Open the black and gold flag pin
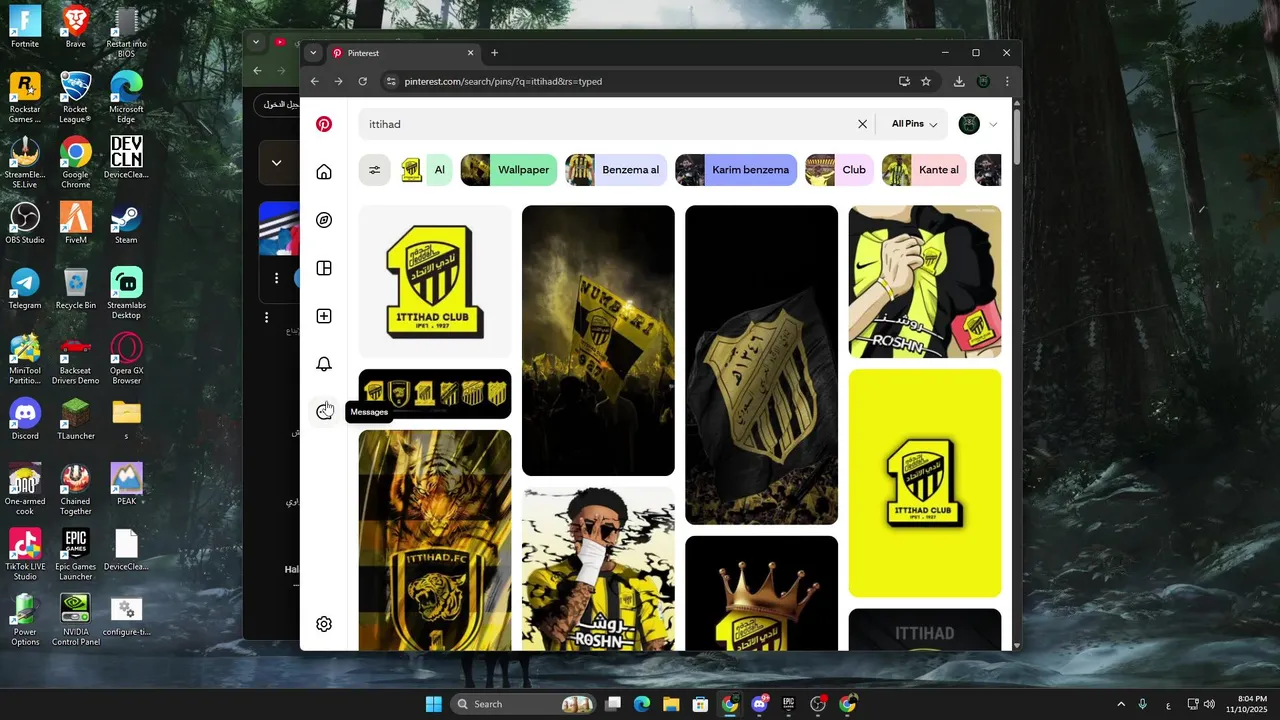 761,364
